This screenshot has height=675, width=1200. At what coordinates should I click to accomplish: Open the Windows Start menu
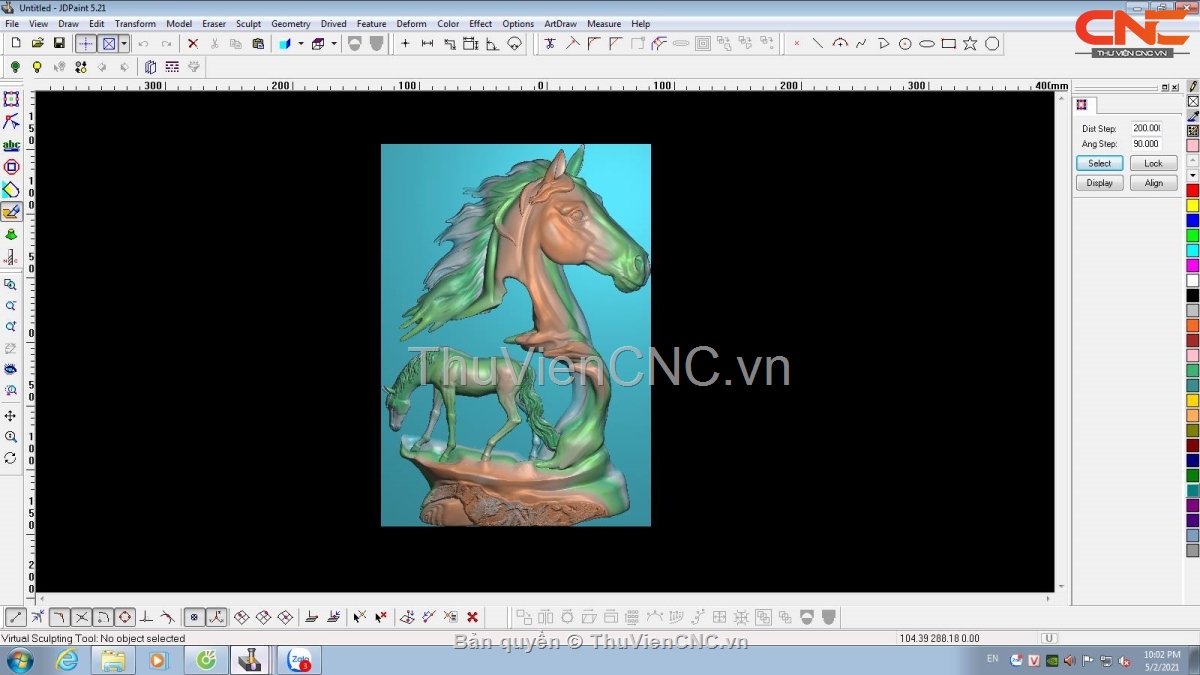coord(19,660)
